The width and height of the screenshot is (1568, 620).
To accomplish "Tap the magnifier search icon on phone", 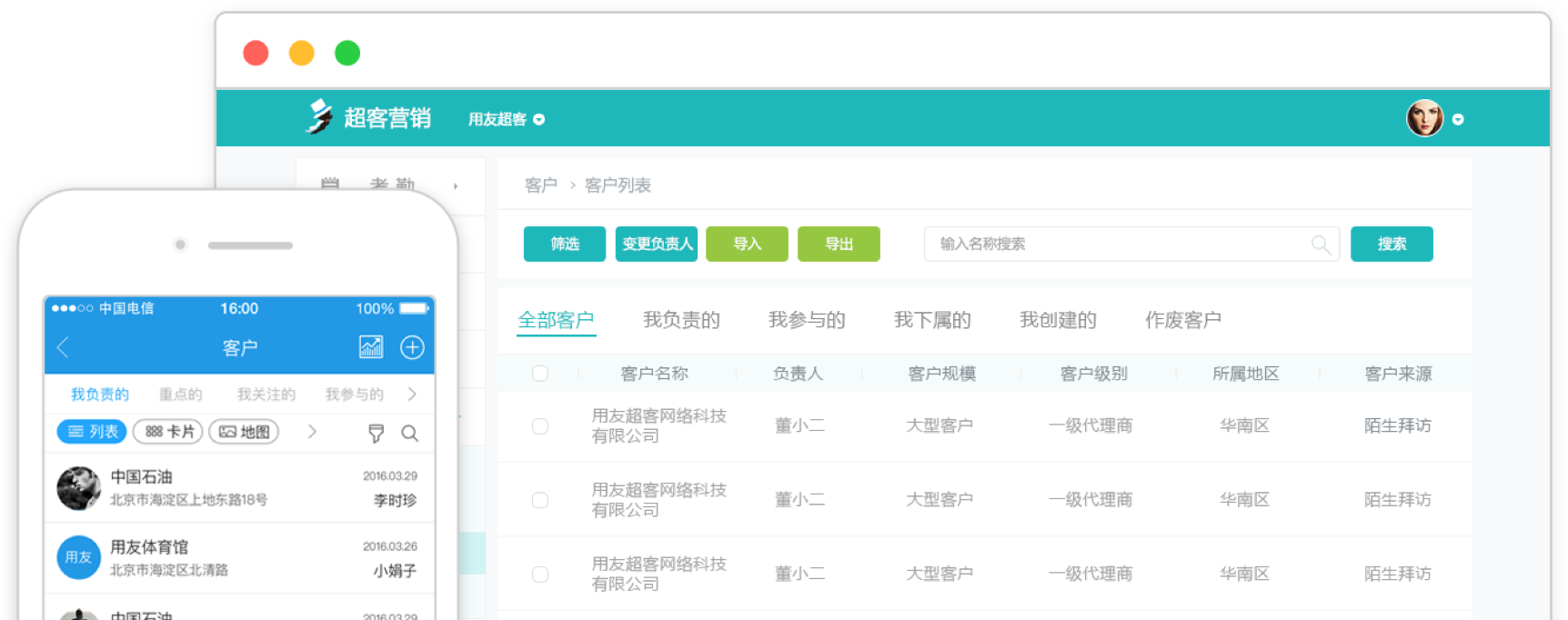I will (x=410, y=433).
